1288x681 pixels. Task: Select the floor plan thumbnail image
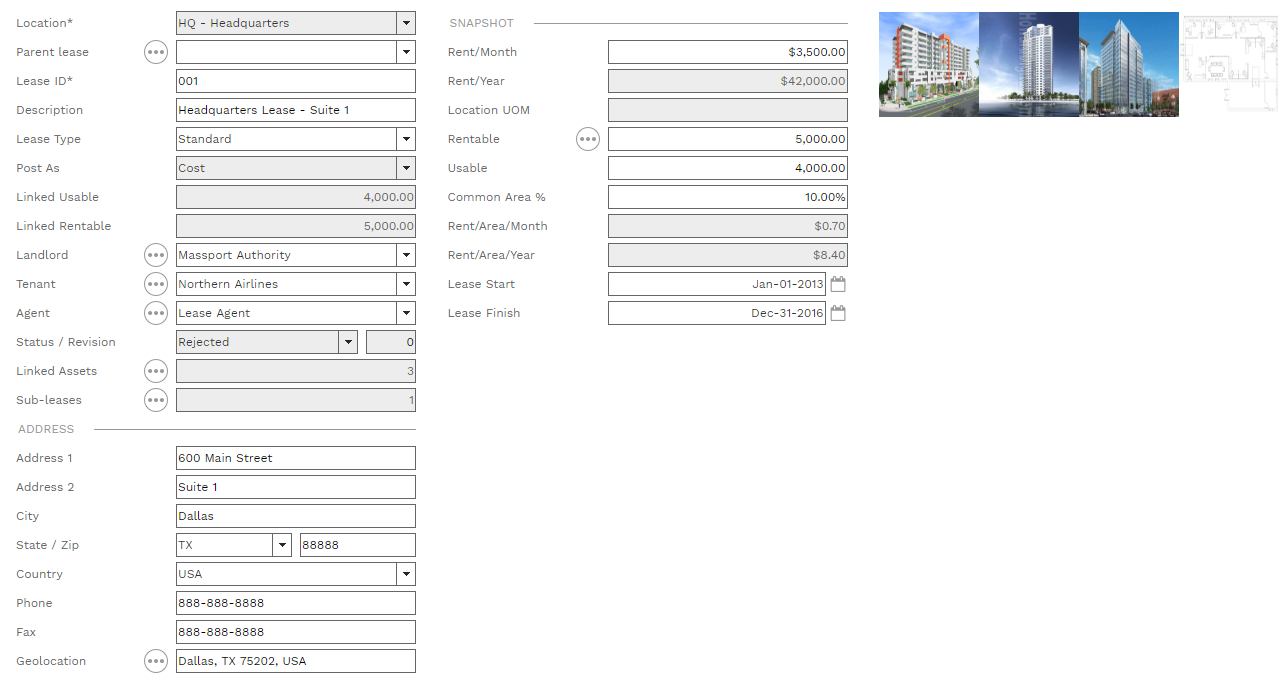(x=1229, y=64)
